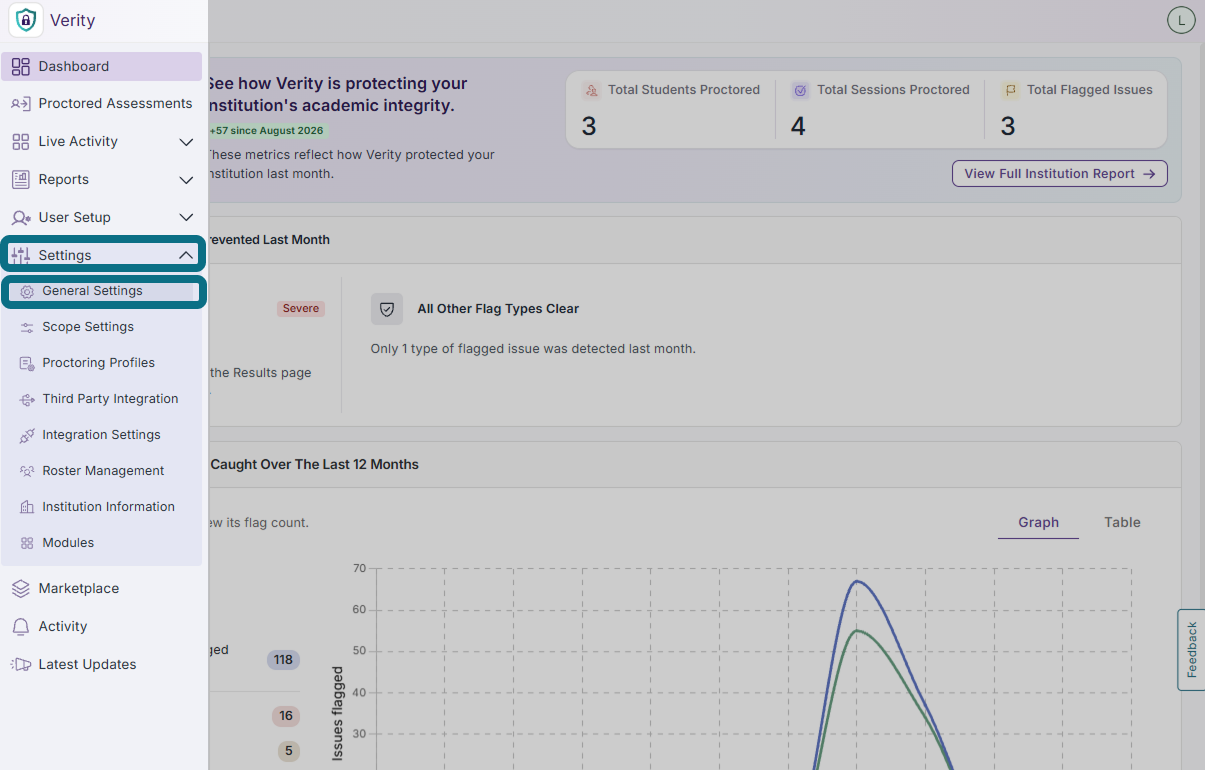Click the Proctored Assessments icon
Screen dimensions: 1205x770
(20, 104)
